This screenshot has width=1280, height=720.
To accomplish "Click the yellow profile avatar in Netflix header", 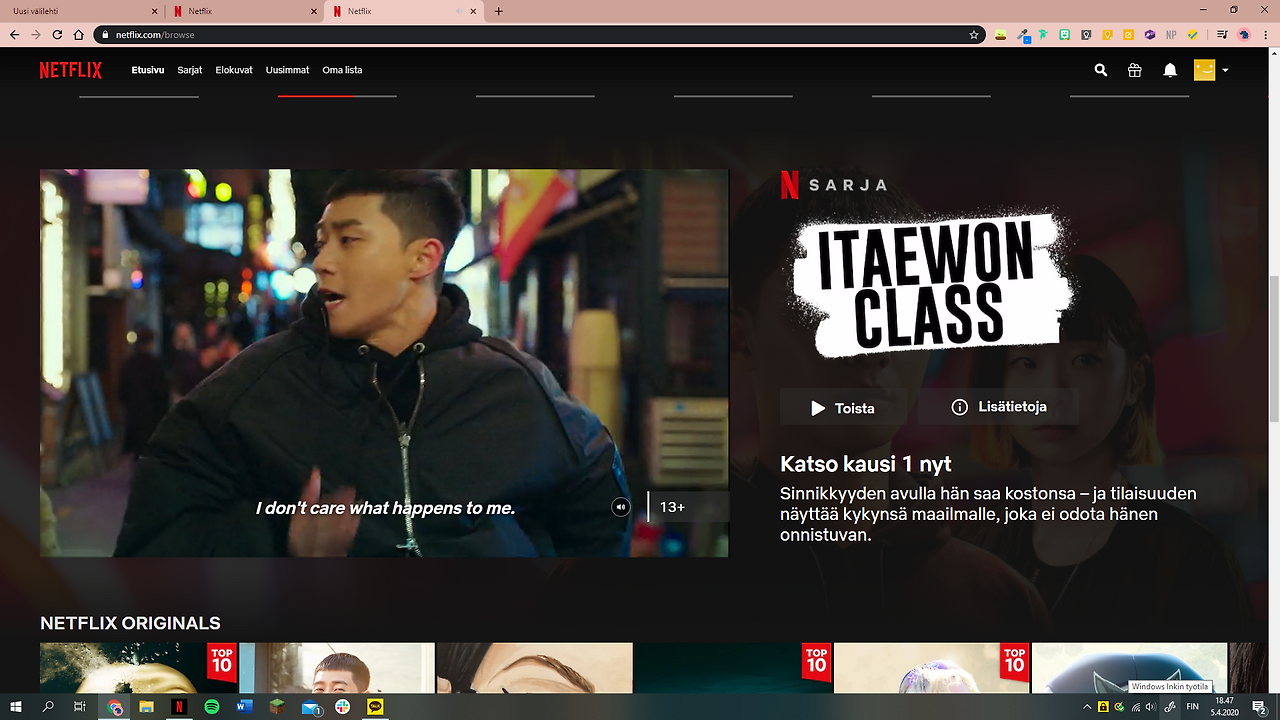I will [1204, 70].
